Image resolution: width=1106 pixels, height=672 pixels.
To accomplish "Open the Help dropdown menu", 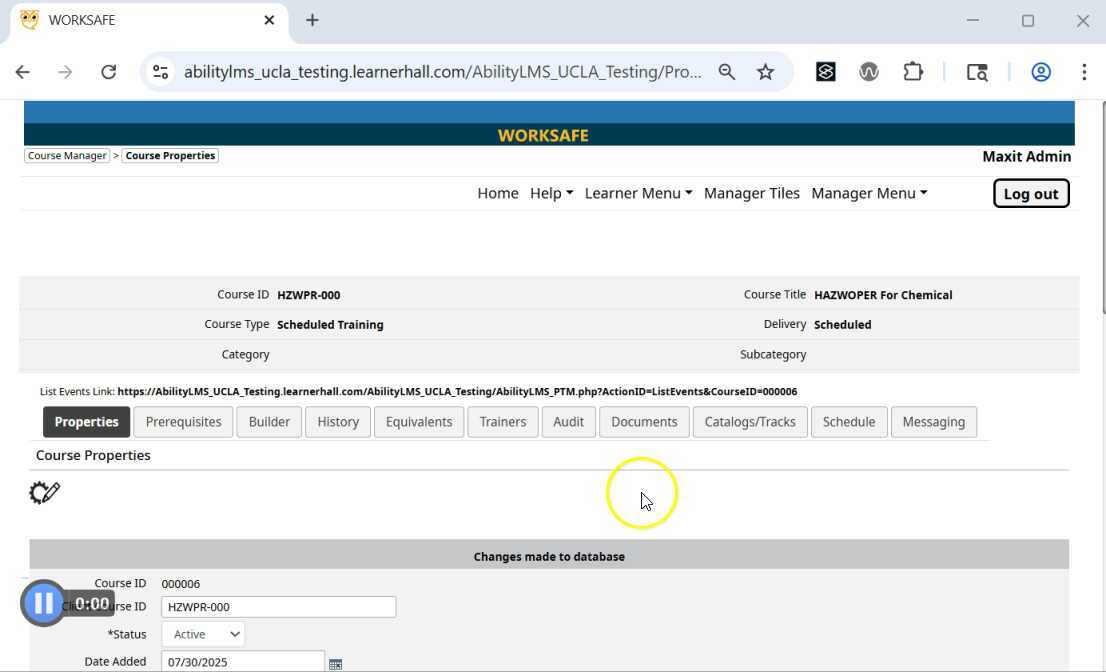I will coord(551,193).
